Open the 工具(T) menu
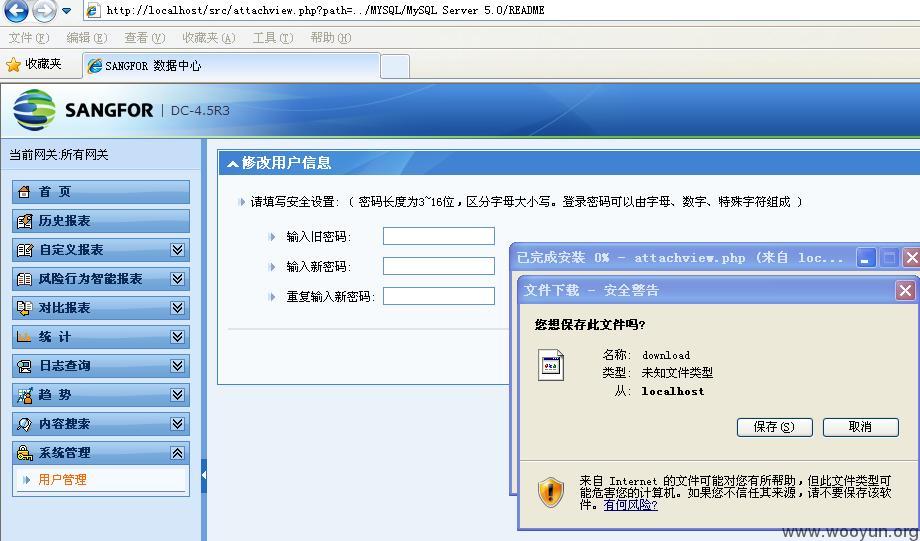 click(x=272, y=38)
